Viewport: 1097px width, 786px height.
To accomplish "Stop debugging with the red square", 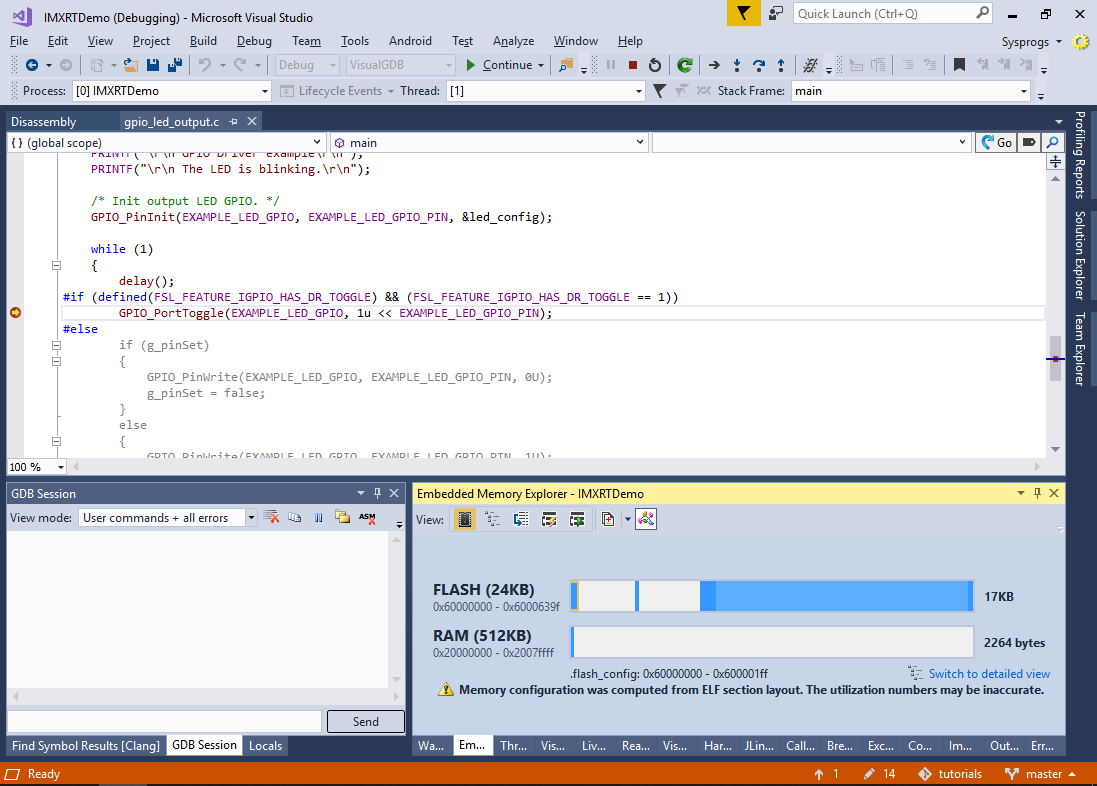I will point(632,65).
